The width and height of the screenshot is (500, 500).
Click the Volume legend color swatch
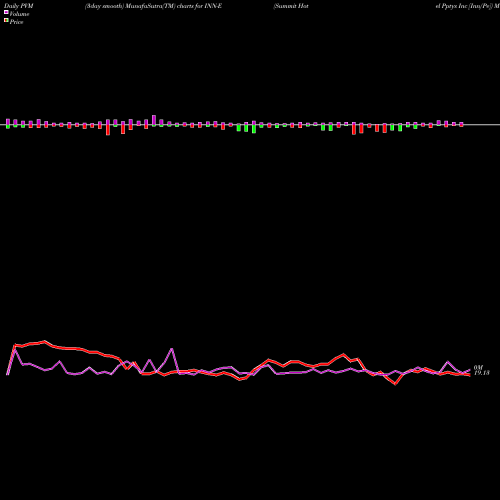pos(6,12)
